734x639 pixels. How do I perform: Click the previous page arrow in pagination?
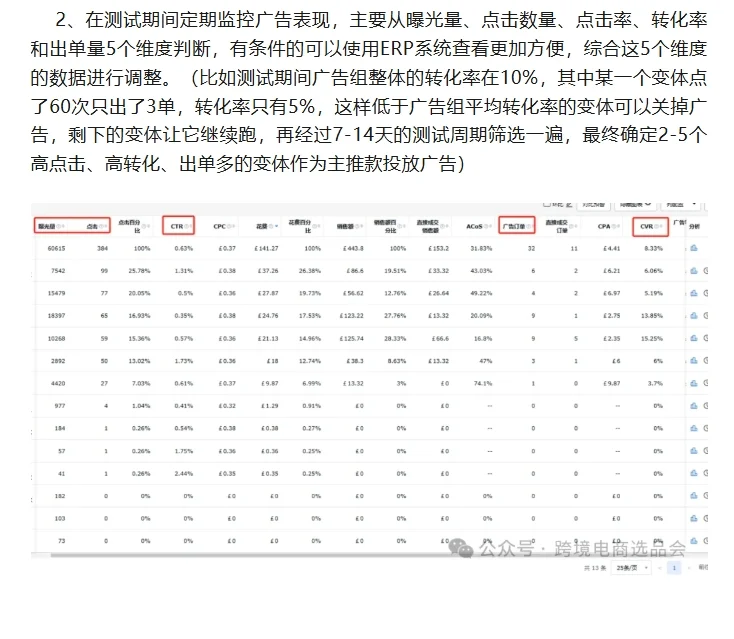tap(660, 568)
